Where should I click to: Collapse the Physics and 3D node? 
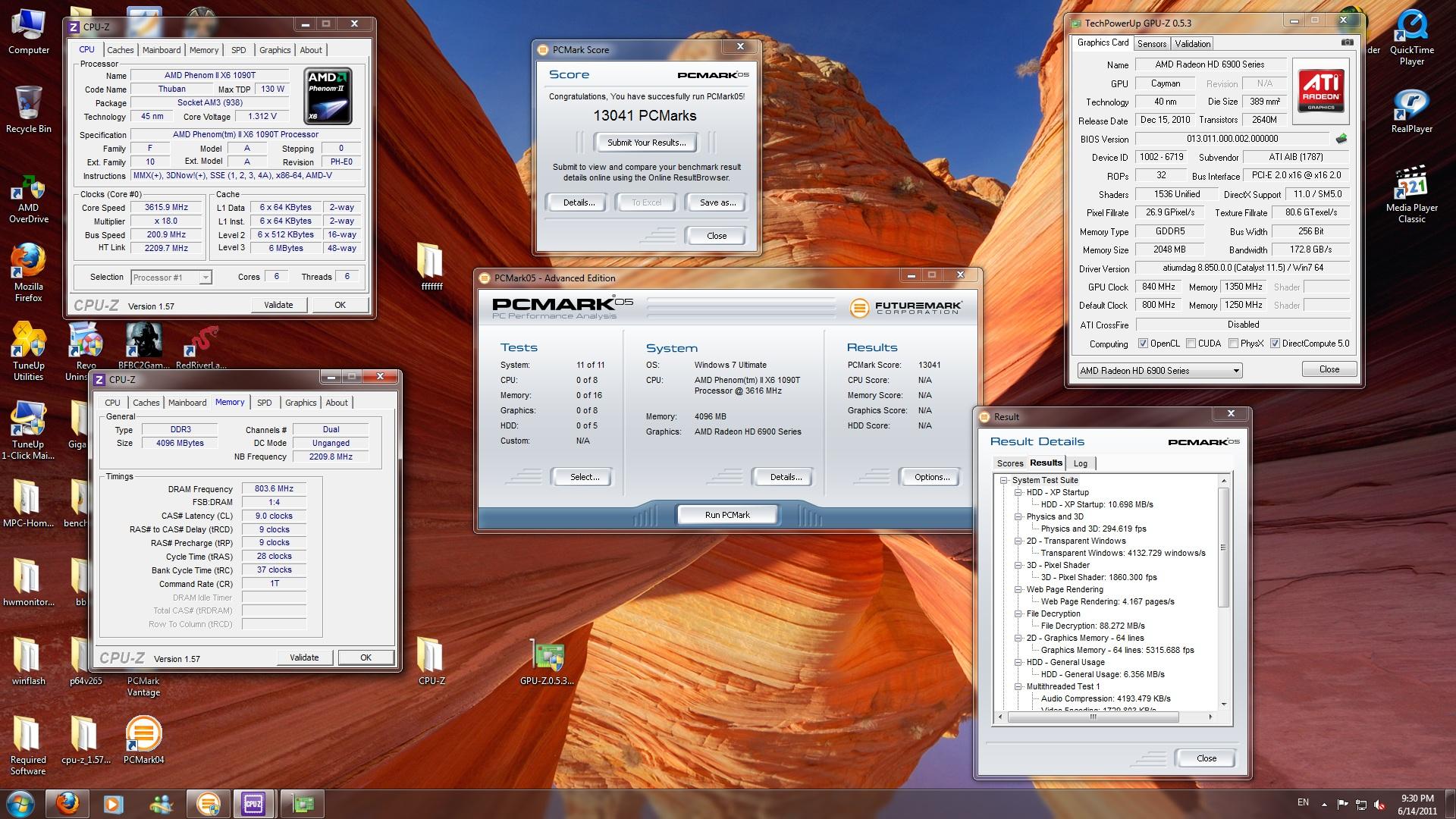[1018, 516]
